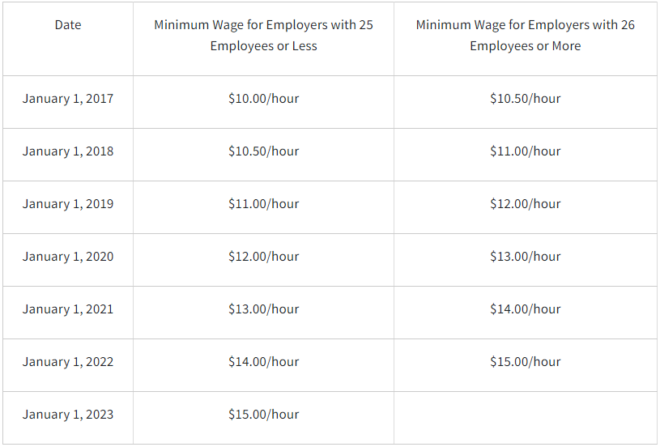Select the January 1, 2022 date cell
The height and width of the screenshot is (447, 660).
[x=68, y=362]
